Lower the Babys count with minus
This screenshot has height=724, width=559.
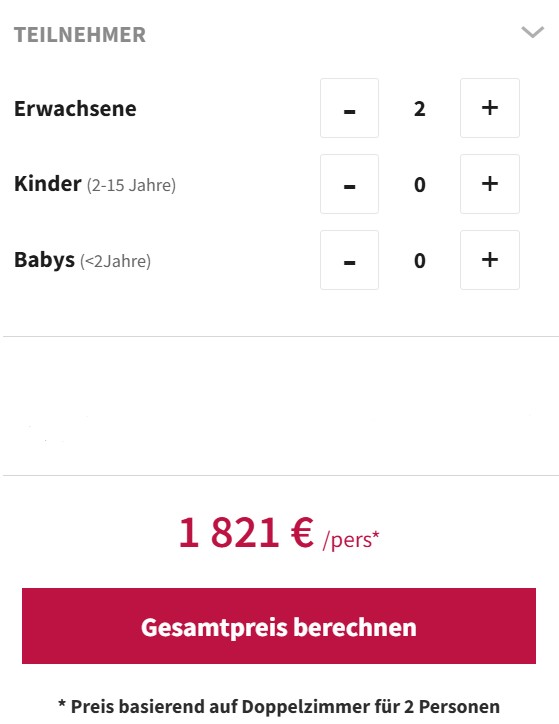click(349, 260)
